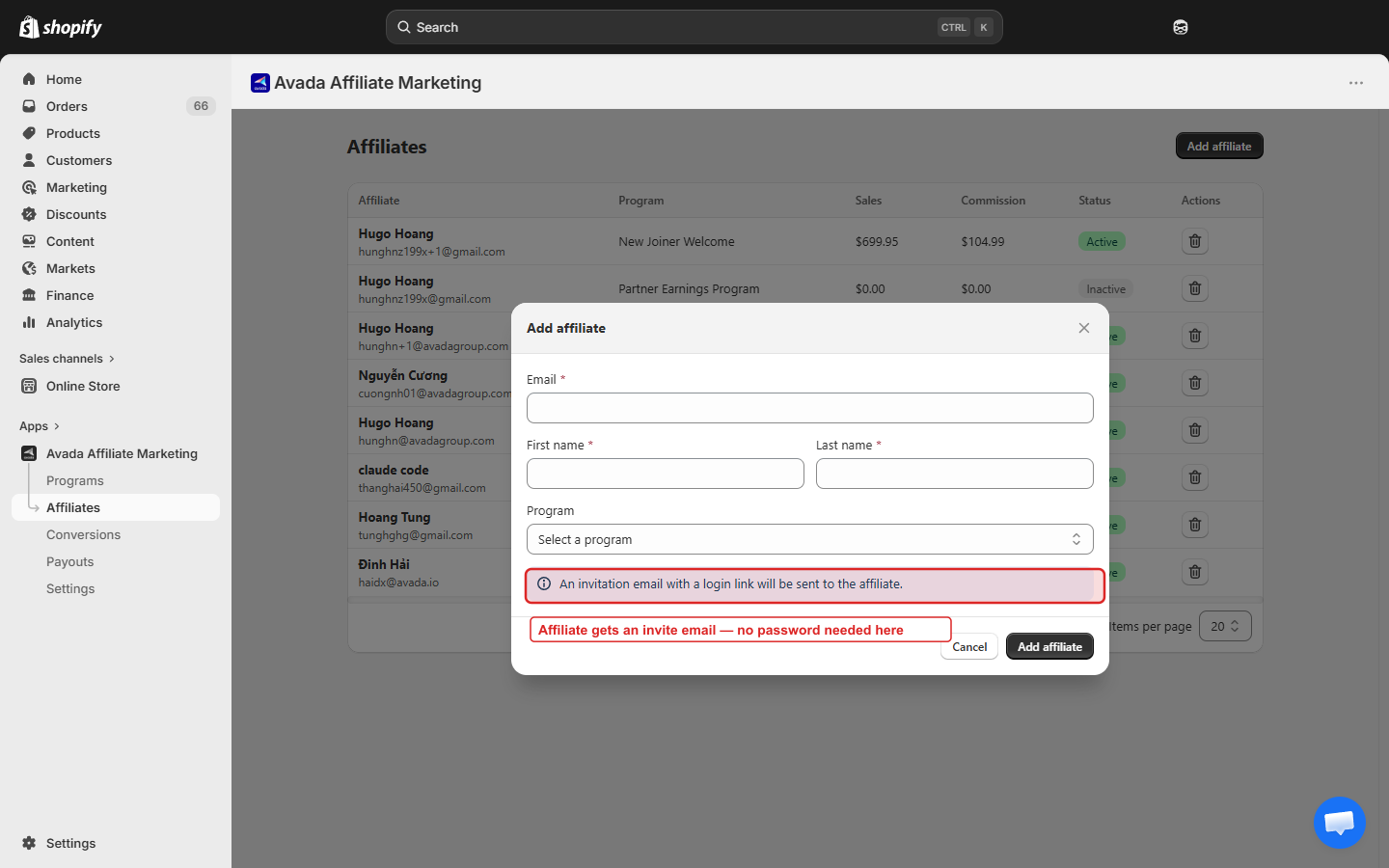Click the $699.95 sales value

[x=877, y=241]
